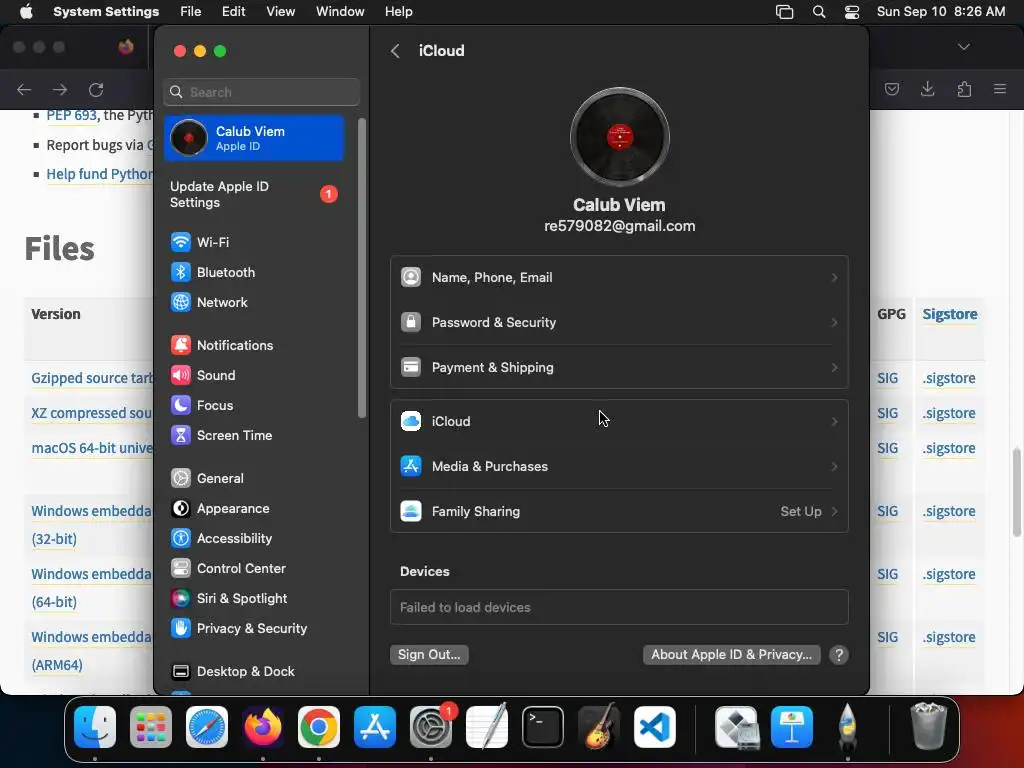Launch Google Chrome from the Dock

319,727
